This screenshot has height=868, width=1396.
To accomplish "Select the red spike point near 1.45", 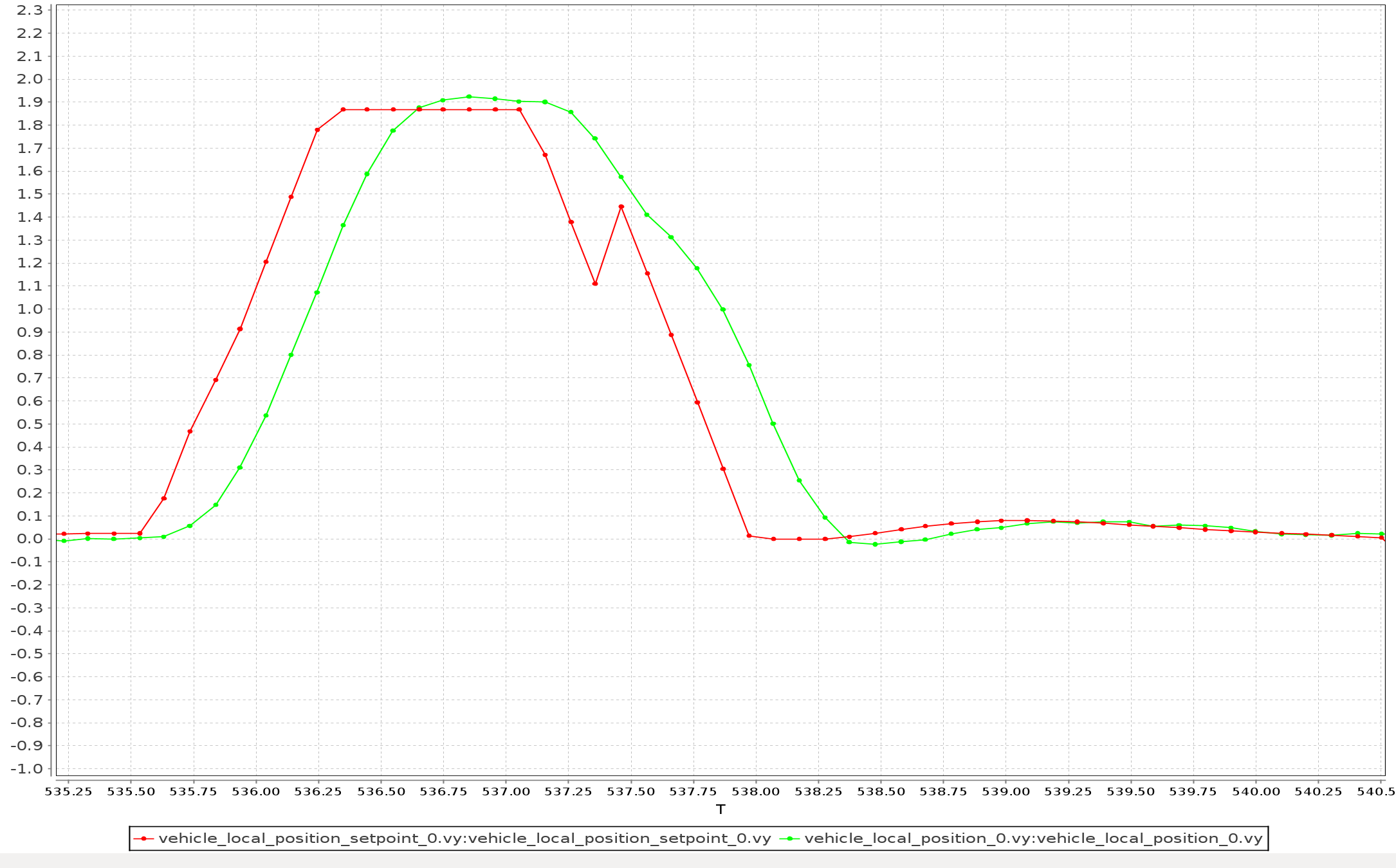I will [621, 206].
